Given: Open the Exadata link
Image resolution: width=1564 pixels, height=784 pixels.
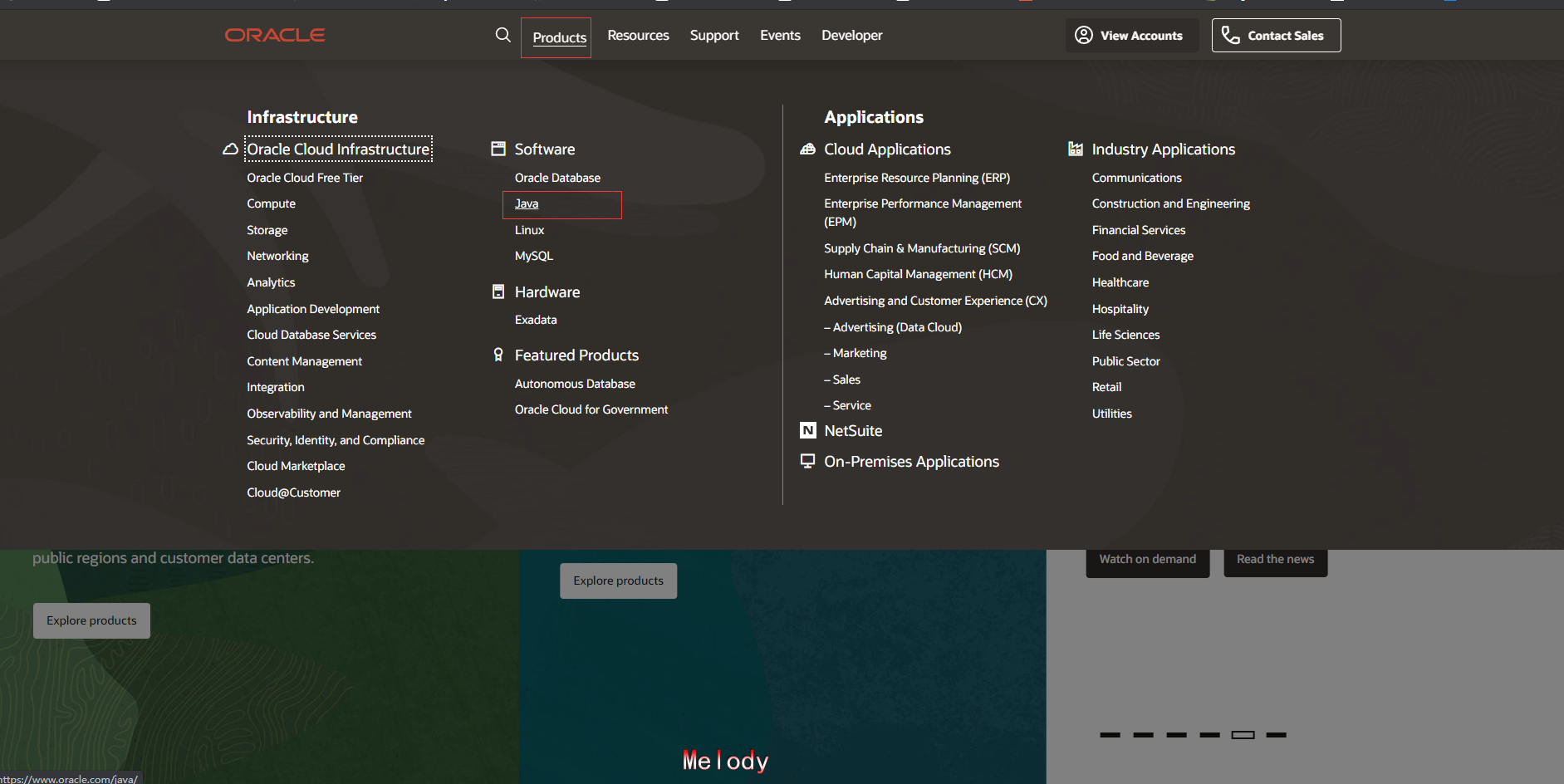Looking at the screenshot, I should [x=536, y=320].
